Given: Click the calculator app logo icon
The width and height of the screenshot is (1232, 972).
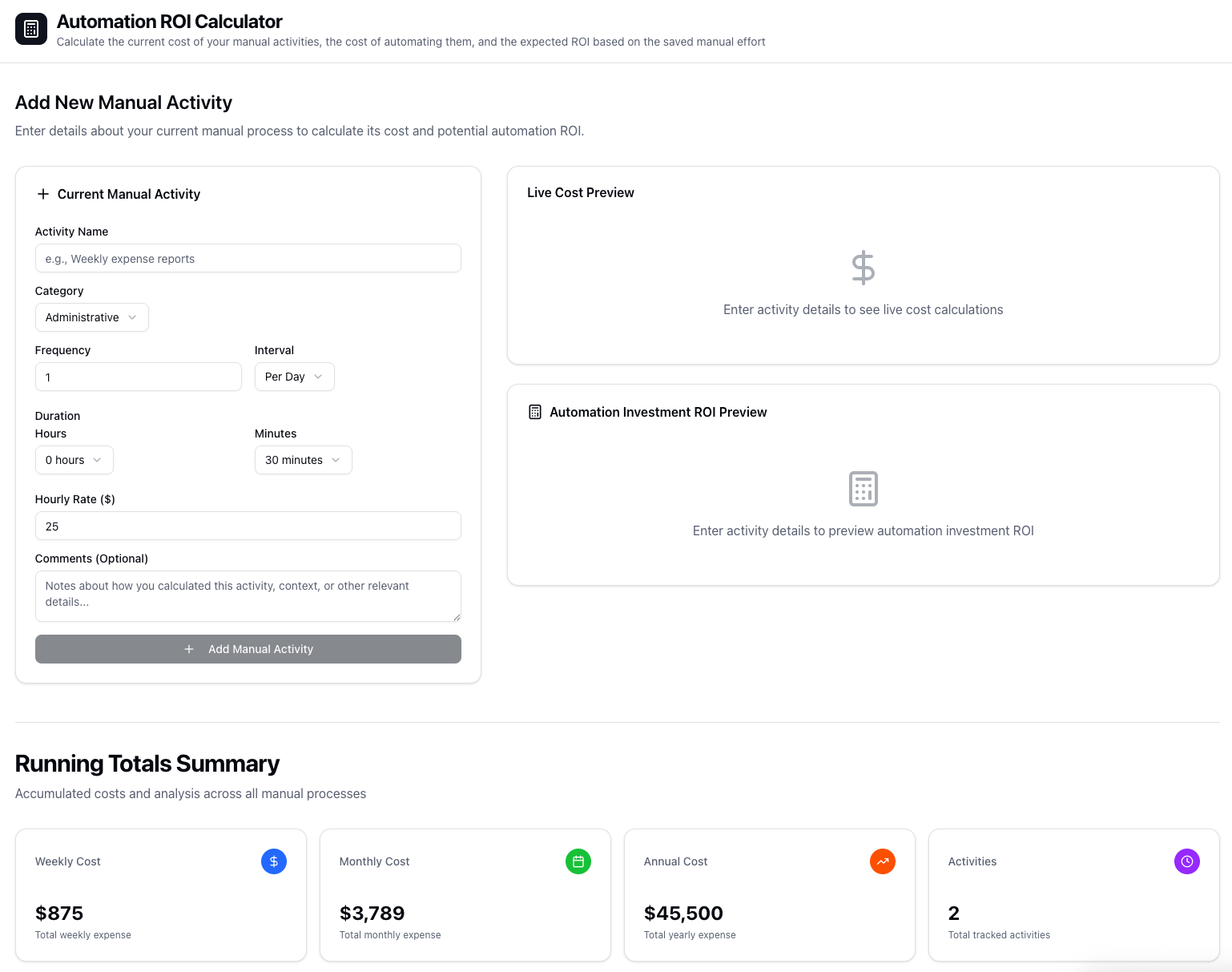Looking at the screenshot, I should coord(31,30).
